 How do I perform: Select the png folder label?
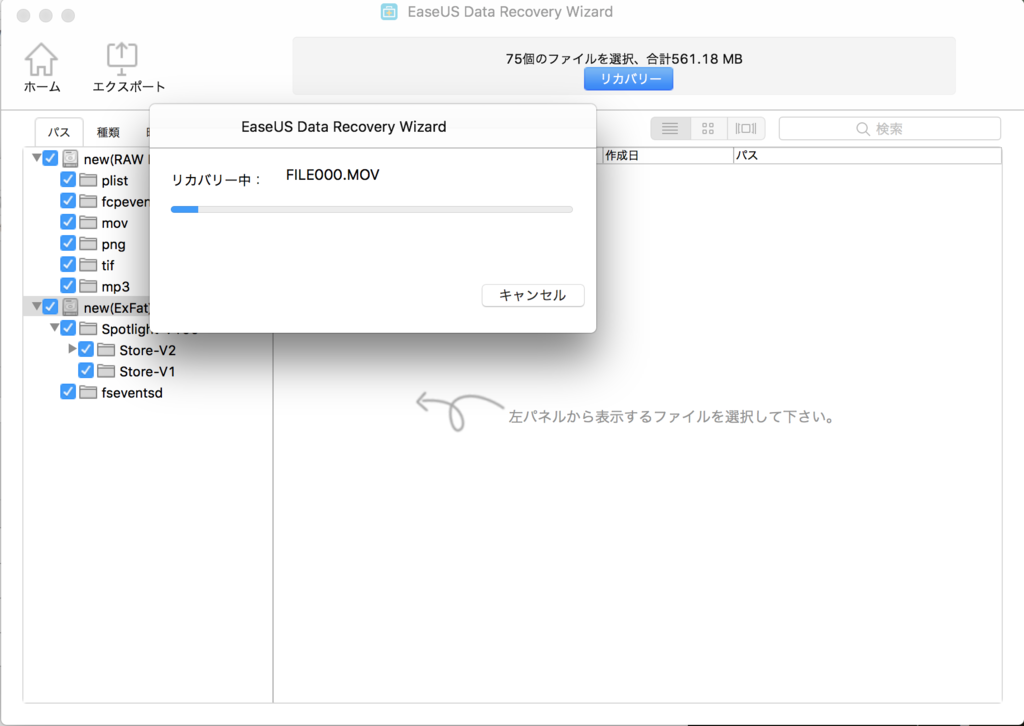[114, 245]
